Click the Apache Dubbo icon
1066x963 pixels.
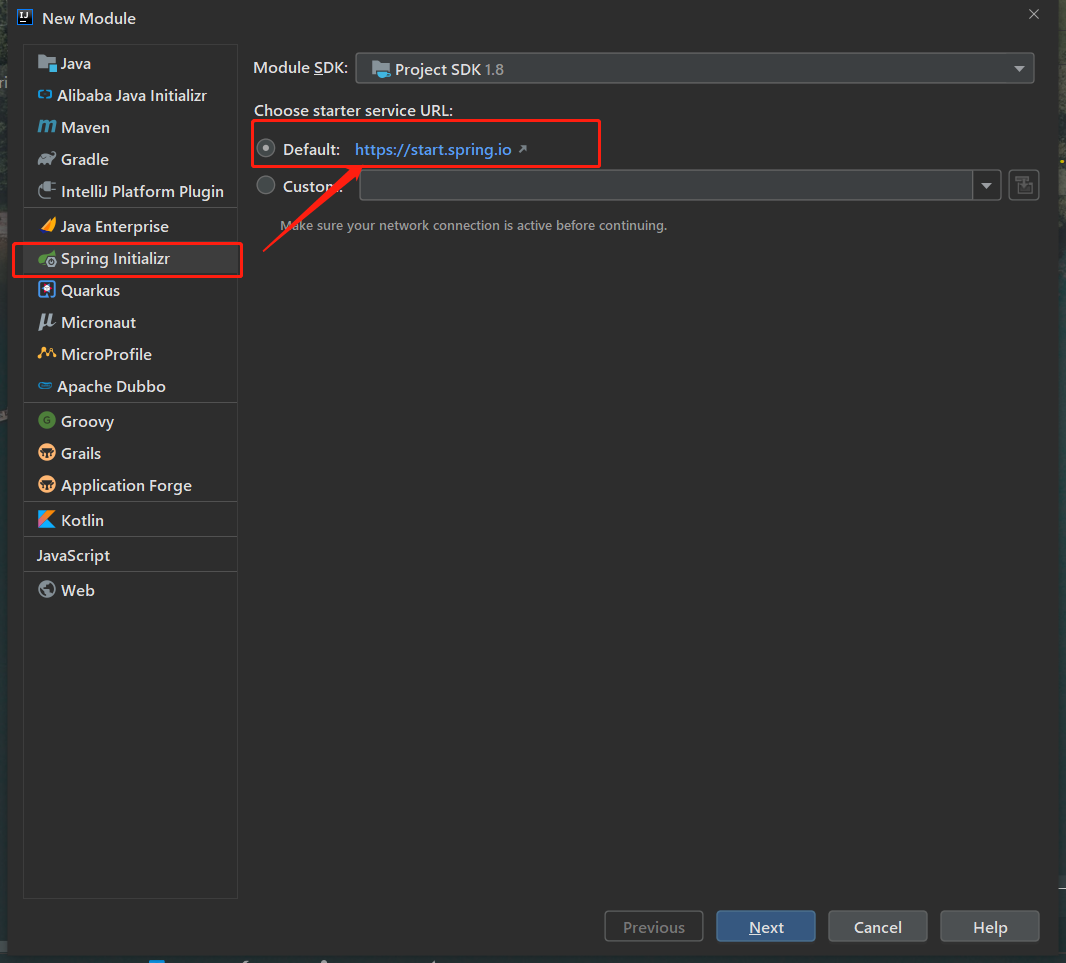tap(45, 386)
